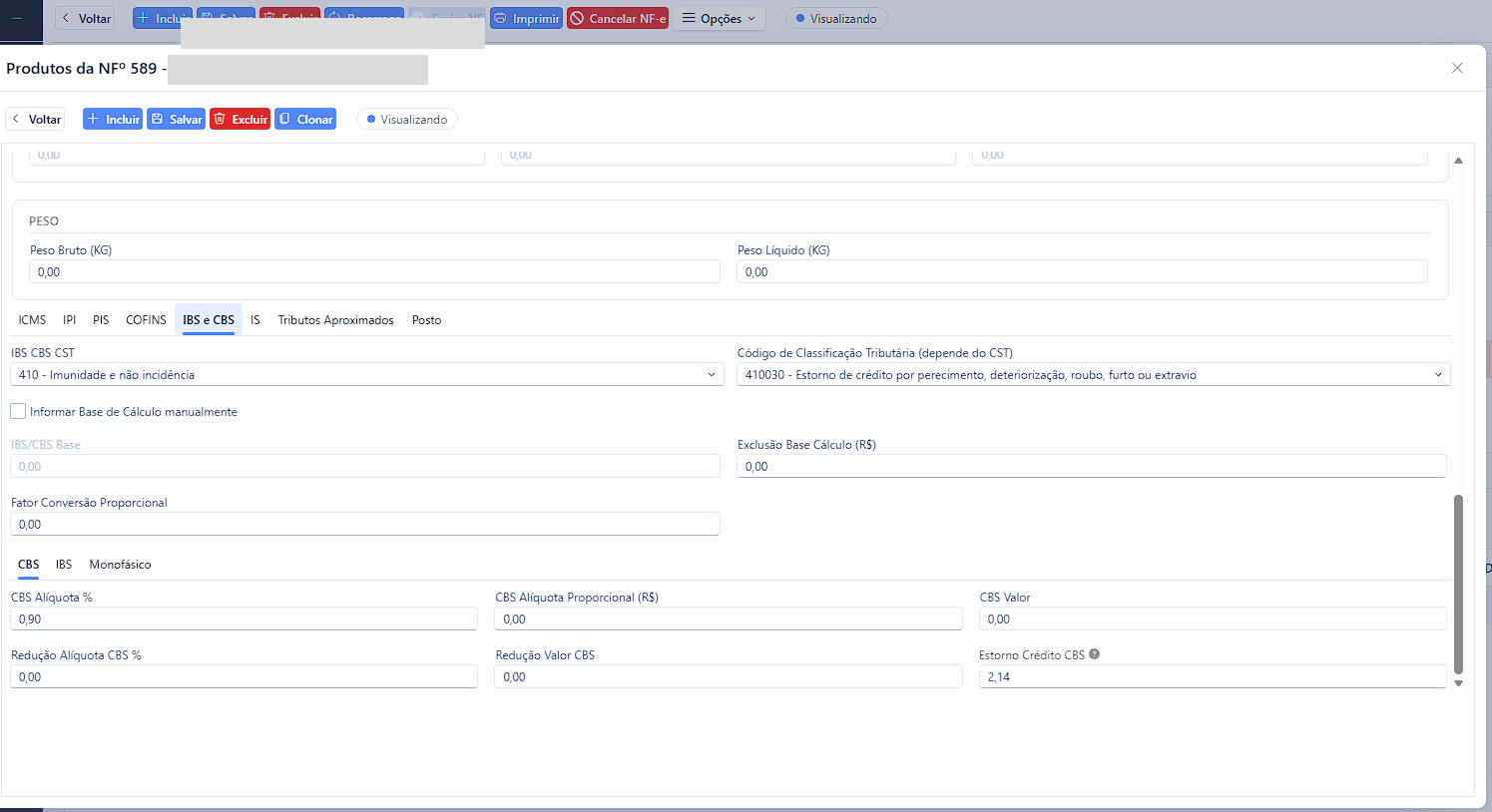Click the IBS/CBS Base field
Screen dimensions: 1492x812
click(365, 466)
